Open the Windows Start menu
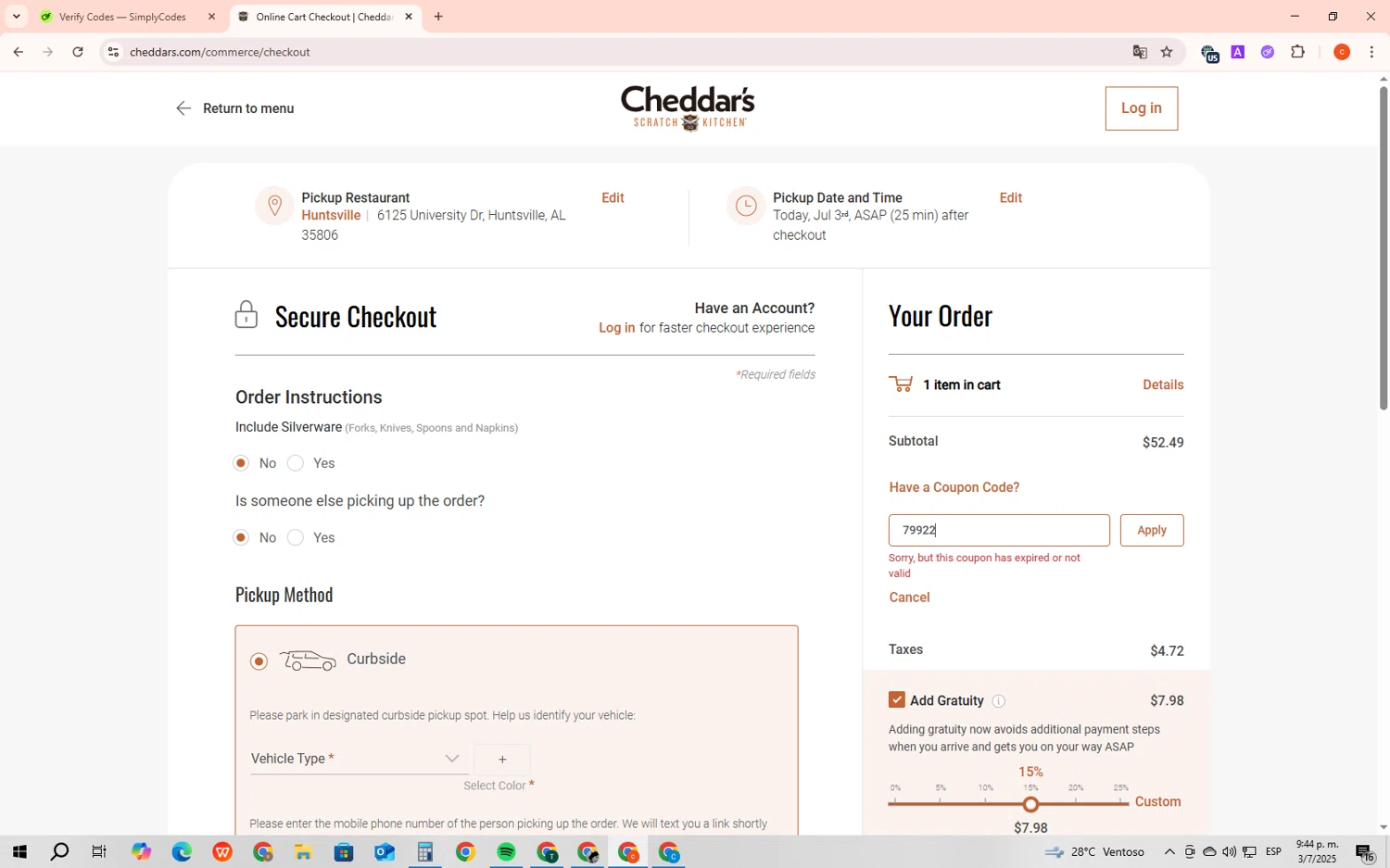The height and width of the screenshot is (868, 1390). tap(19, 852)
